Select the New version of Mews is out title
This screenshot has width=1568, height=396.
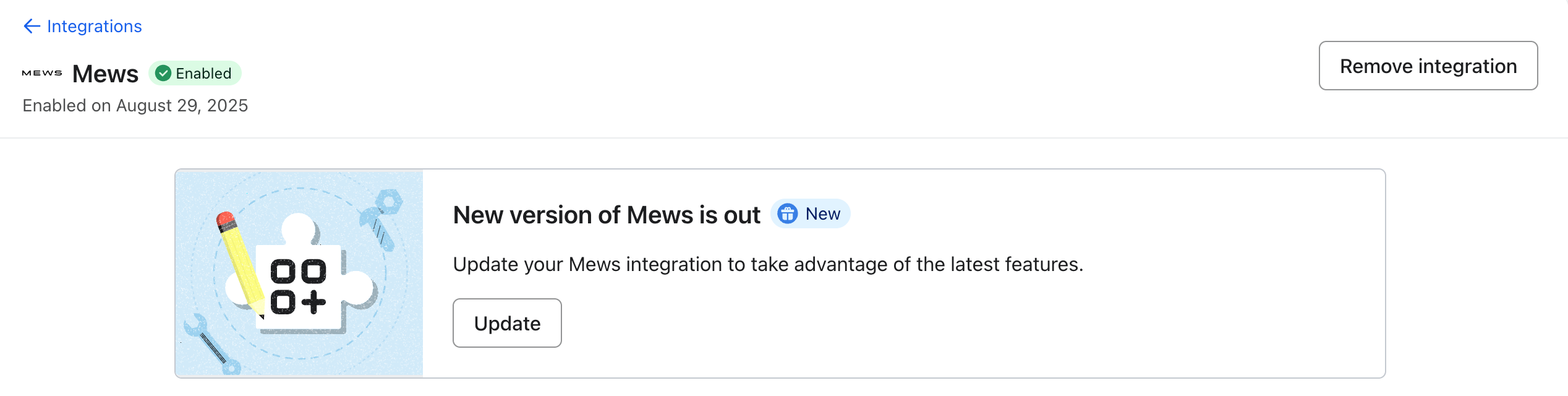pos(606,214)
